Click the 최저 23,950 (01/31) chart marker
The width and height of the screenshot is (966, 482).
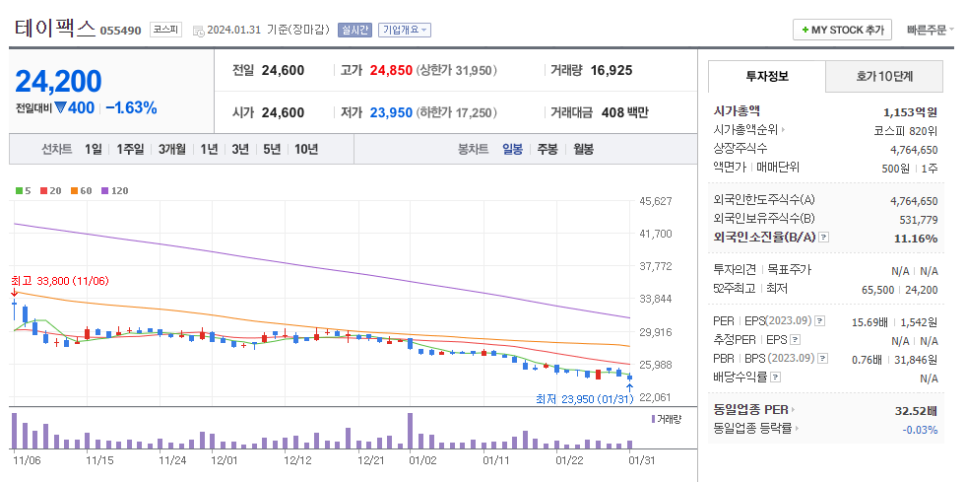coord(585,399)
